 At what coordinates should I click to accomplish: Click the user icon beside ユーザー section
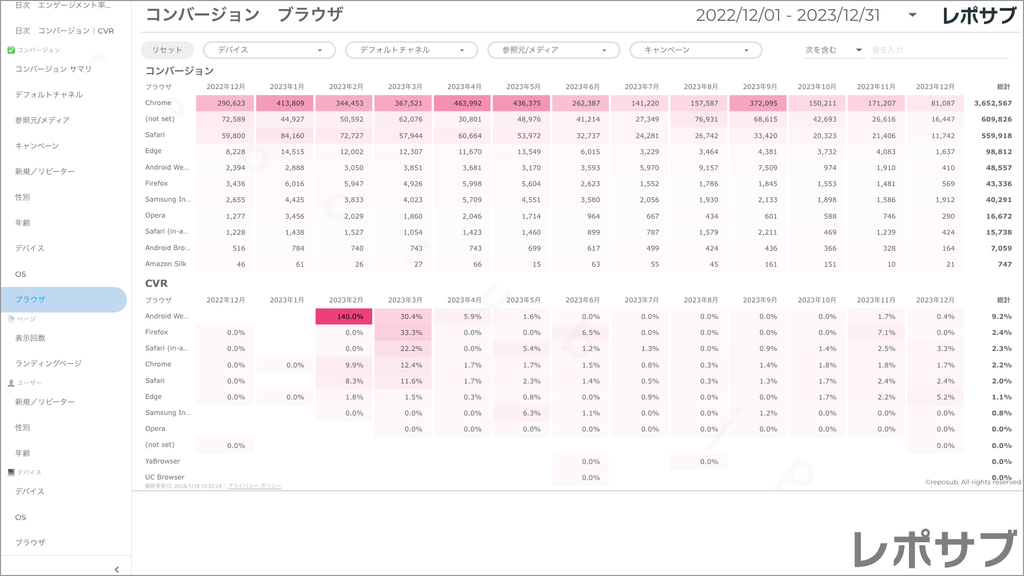[11, 383]
